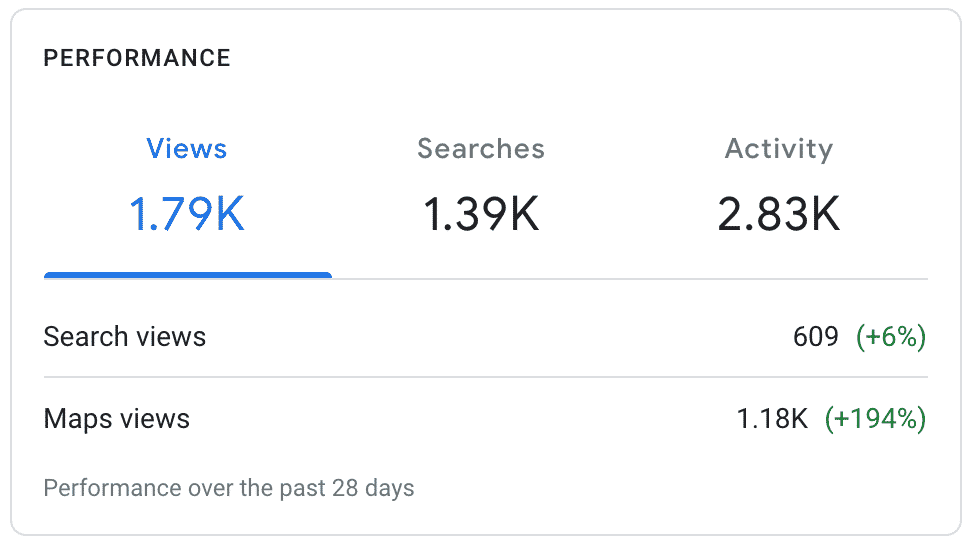Click the +6% change indicator
This screenshot has width=970, height=544.
coord(891,337)
